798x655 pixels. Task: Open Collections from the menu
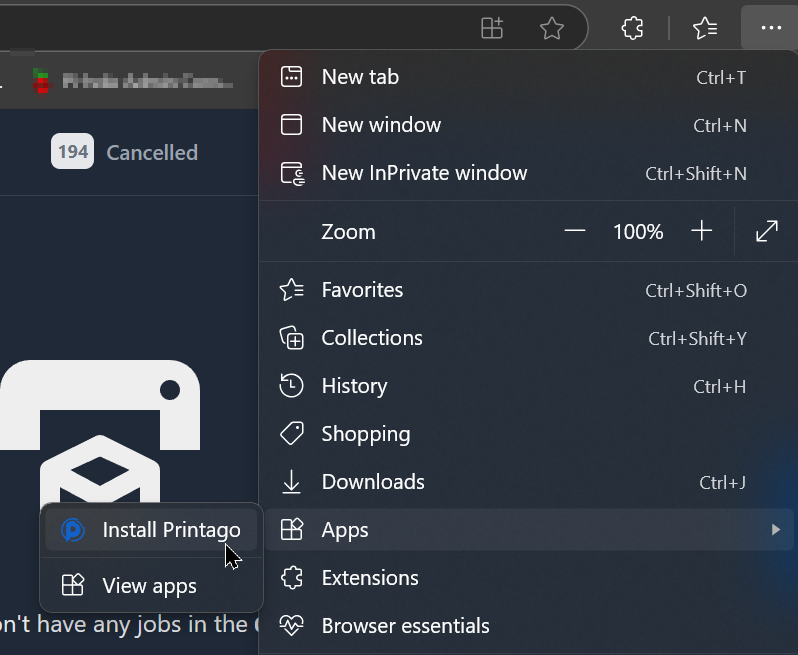click(372, 338)
